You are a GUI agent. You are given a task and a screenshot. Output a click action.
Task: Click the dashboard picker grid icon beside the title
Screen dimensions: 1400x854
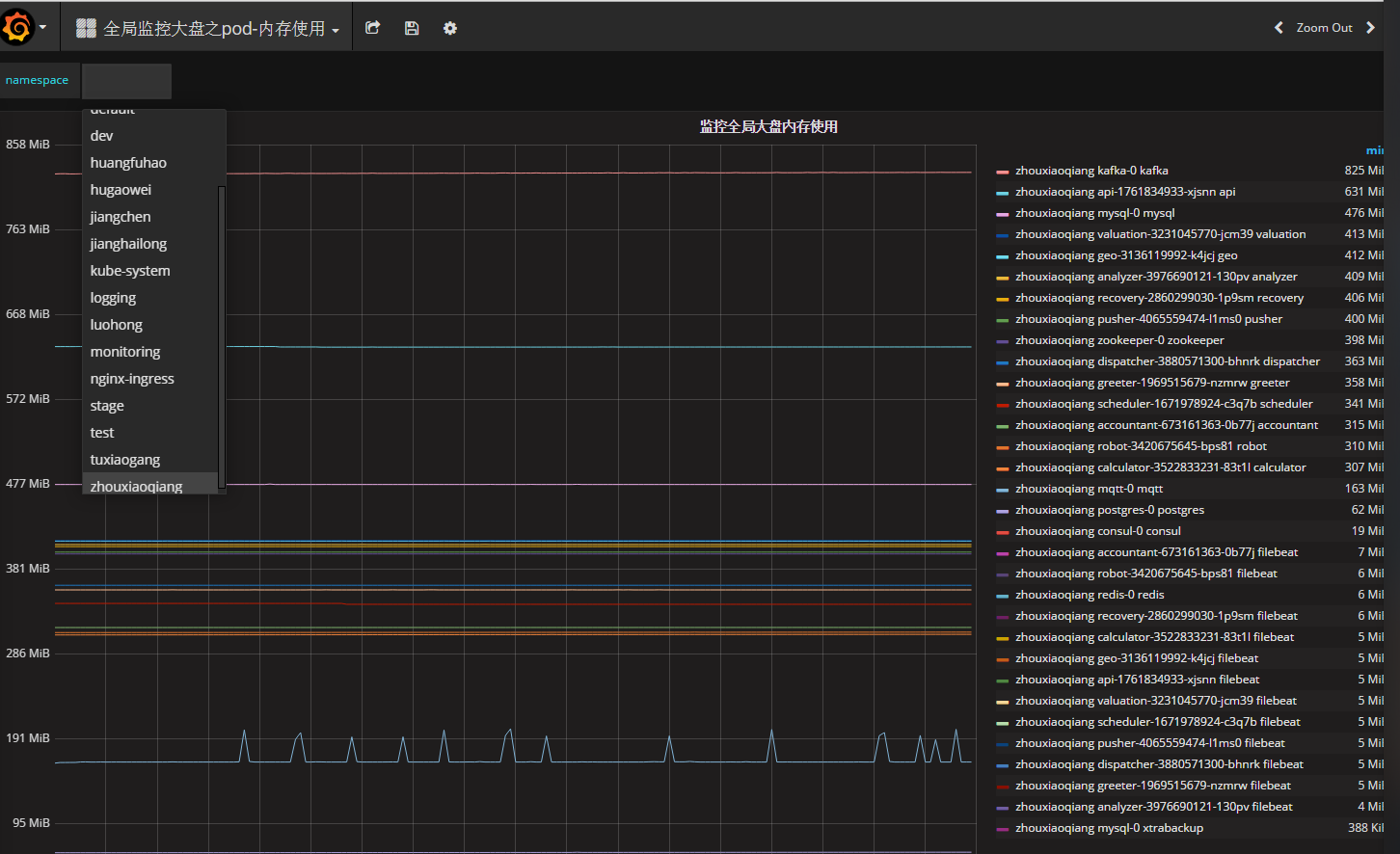(x=86, y=27)
